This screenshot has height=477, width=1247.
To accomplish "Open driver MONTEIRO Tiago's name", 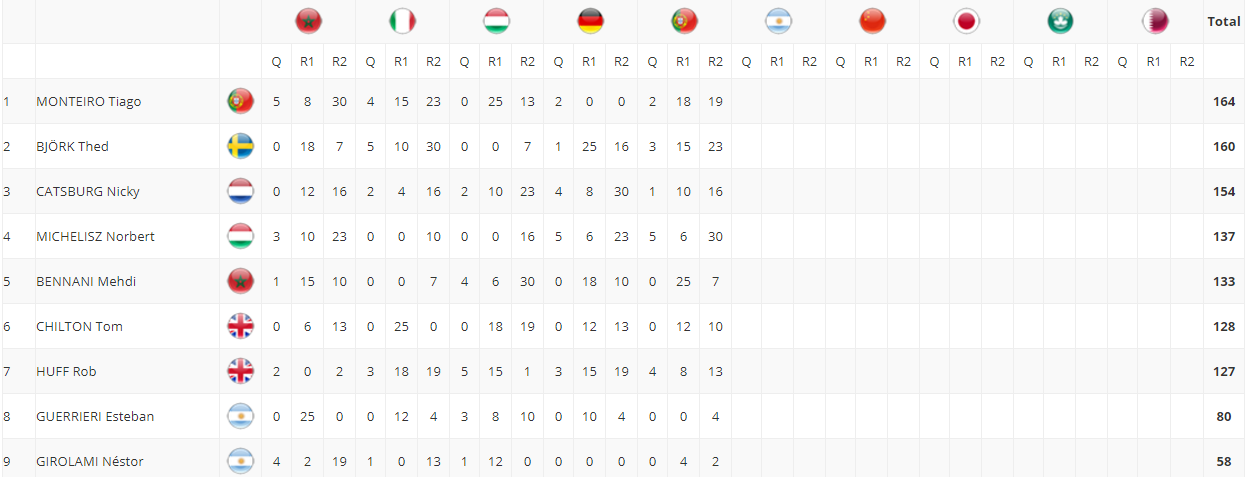I will [88, 101].
